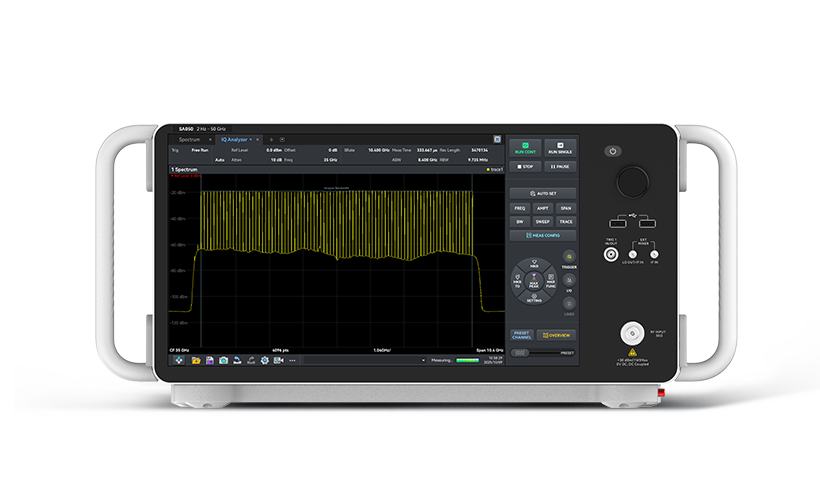820x500 pixels.
Task: Toggle the trace1 indicator
Action: (494, 170)
